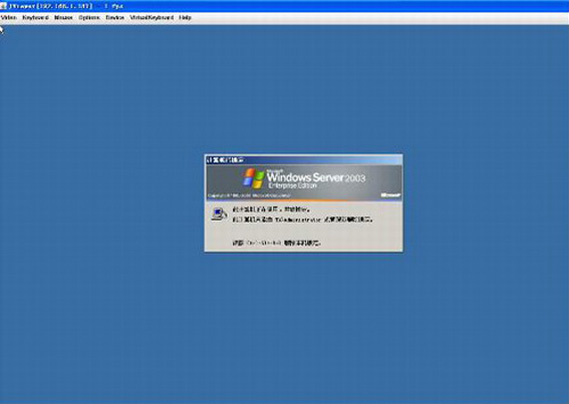Click the Ctrl-Alt-Del unlock instruction line

click(x=277, y=243)
